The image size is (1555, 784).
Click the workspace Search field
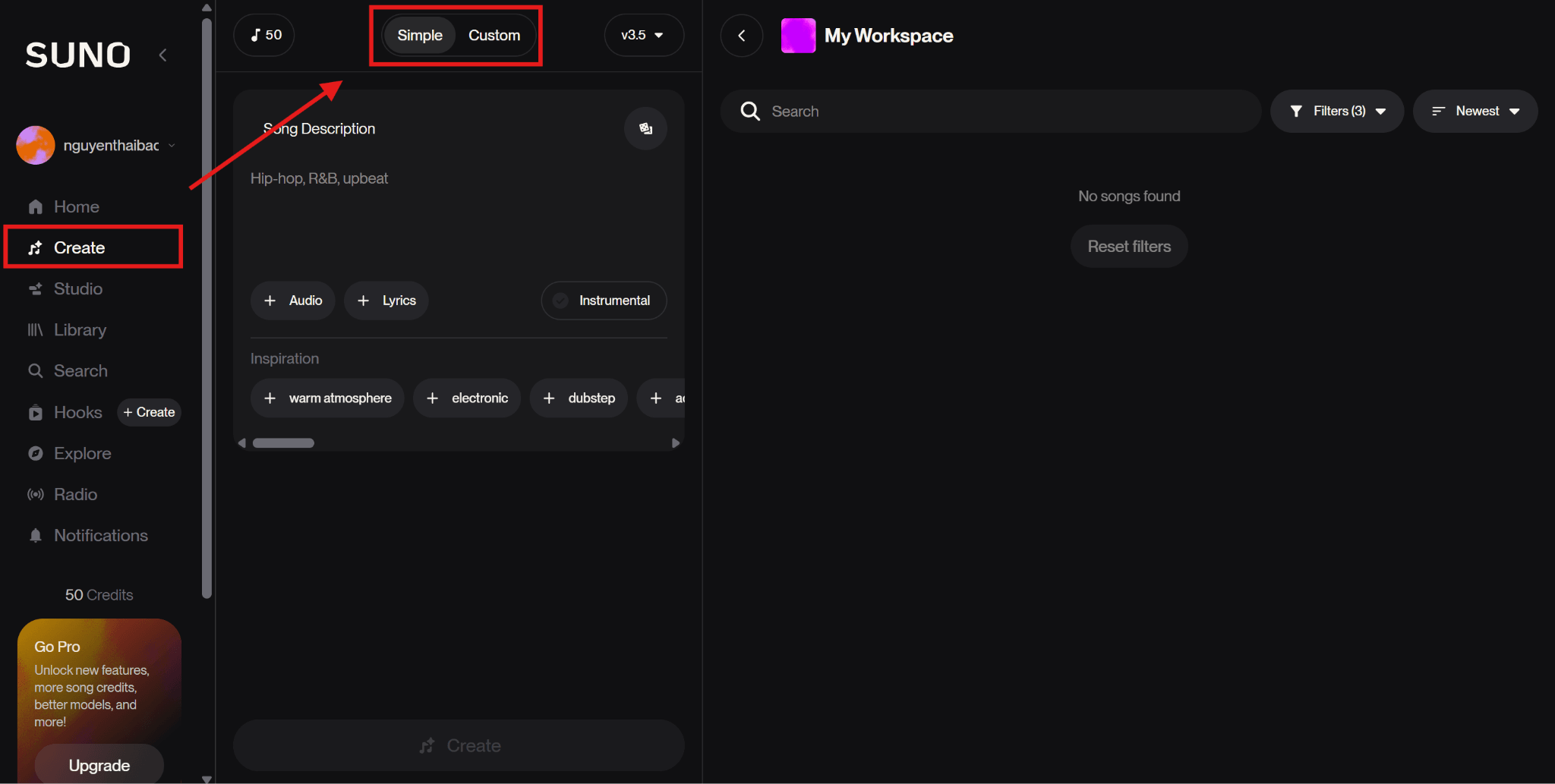(991, 111)
